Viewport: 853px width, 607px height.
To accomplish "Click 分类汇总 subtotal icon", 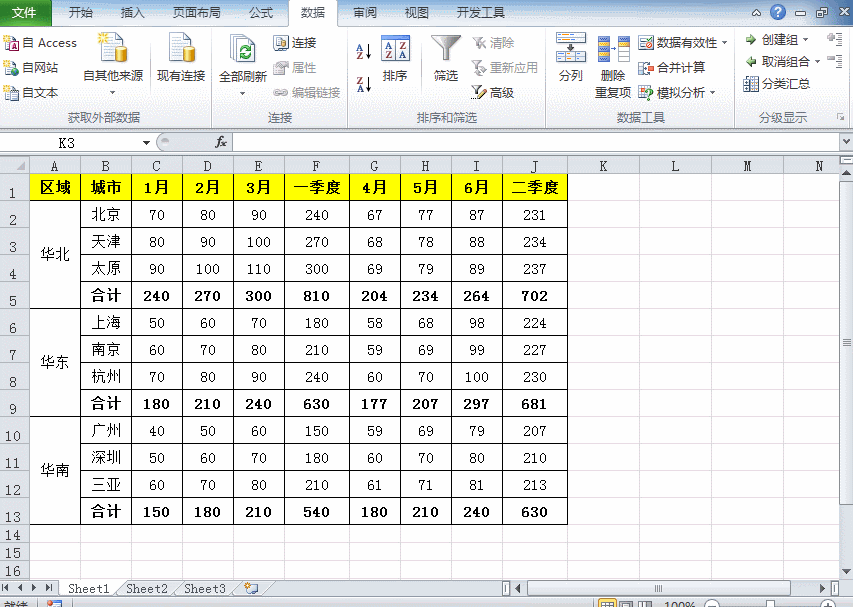I will (751, 84).
